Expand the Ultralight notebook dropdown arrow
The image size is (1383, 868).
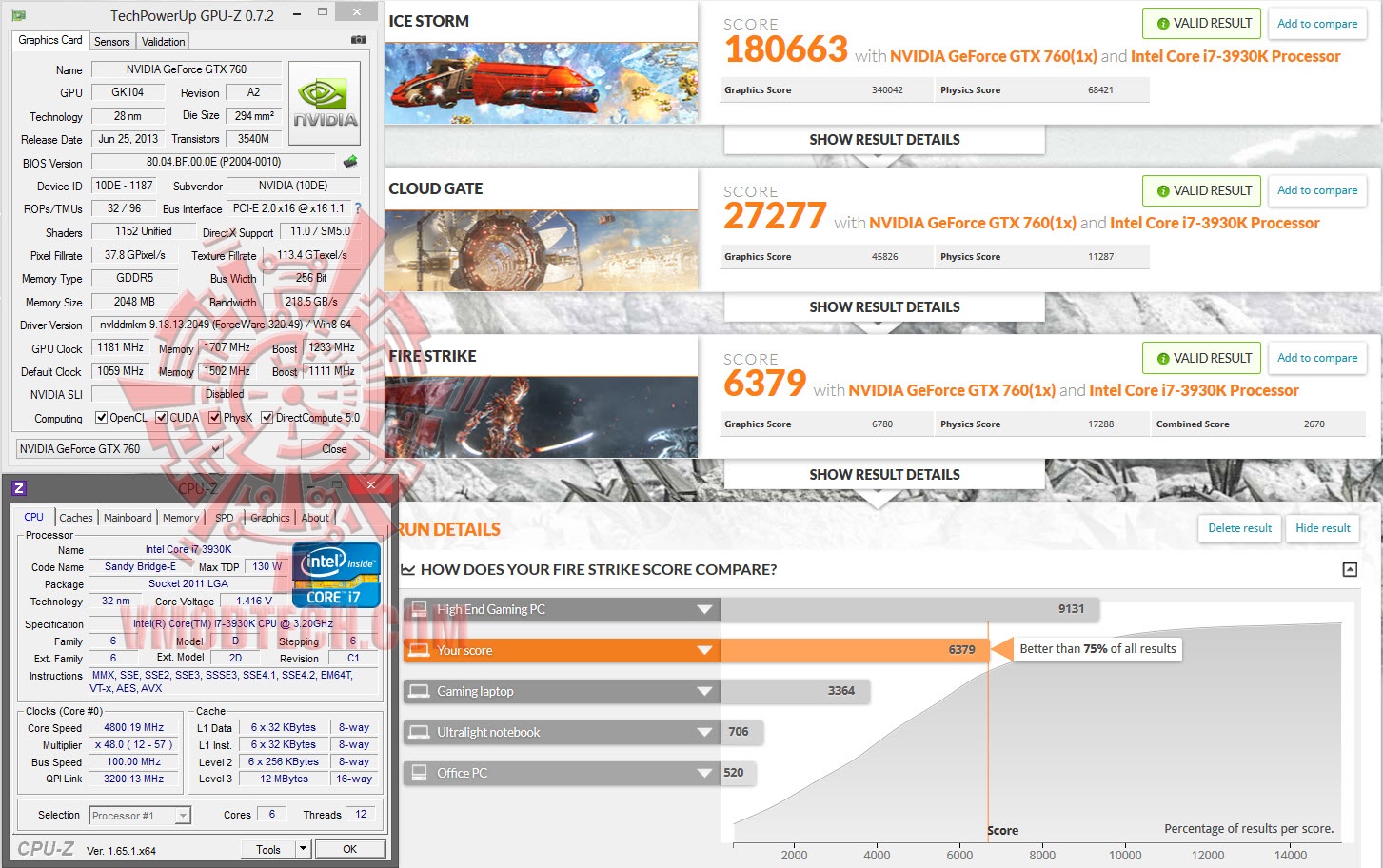[705, 732]
